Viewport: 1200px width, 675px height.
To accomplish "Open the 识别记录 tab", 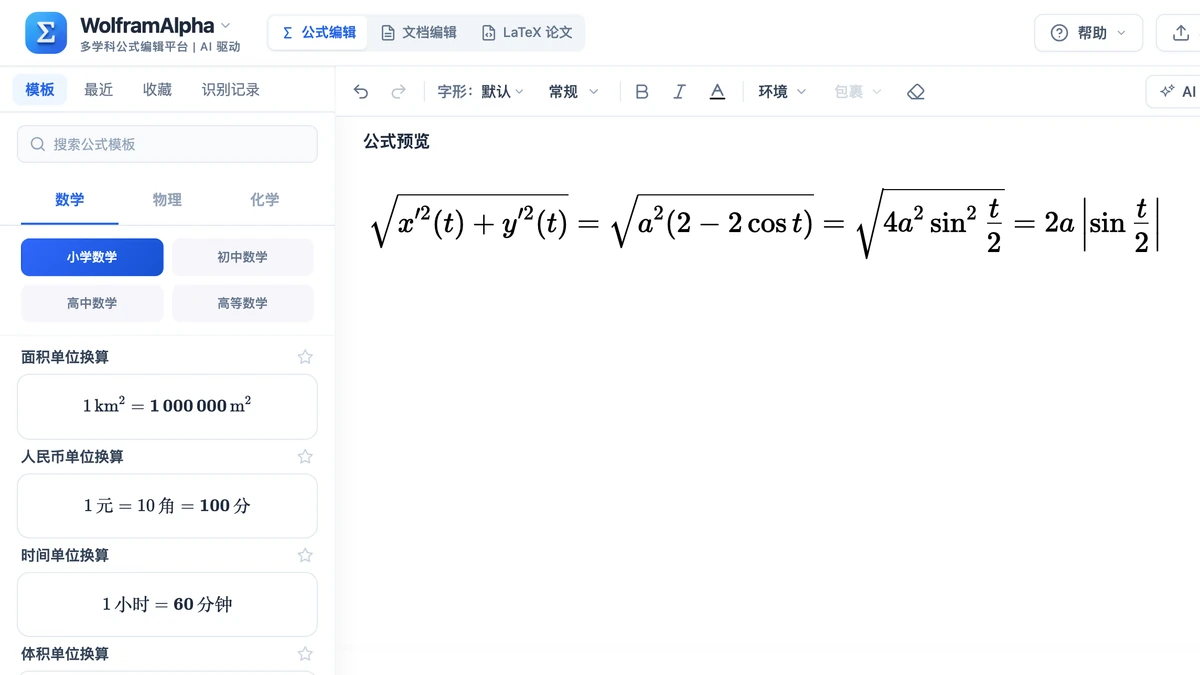I will 231,90.
